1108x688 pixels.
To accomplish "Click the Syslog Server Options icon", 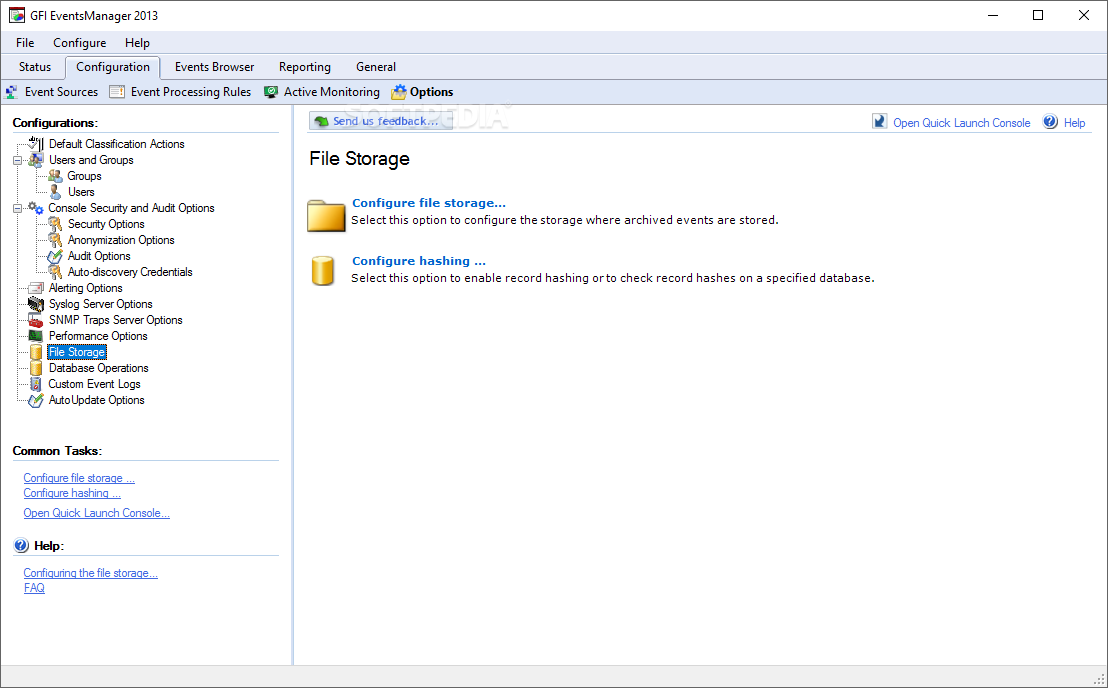I will coord(35,304).
